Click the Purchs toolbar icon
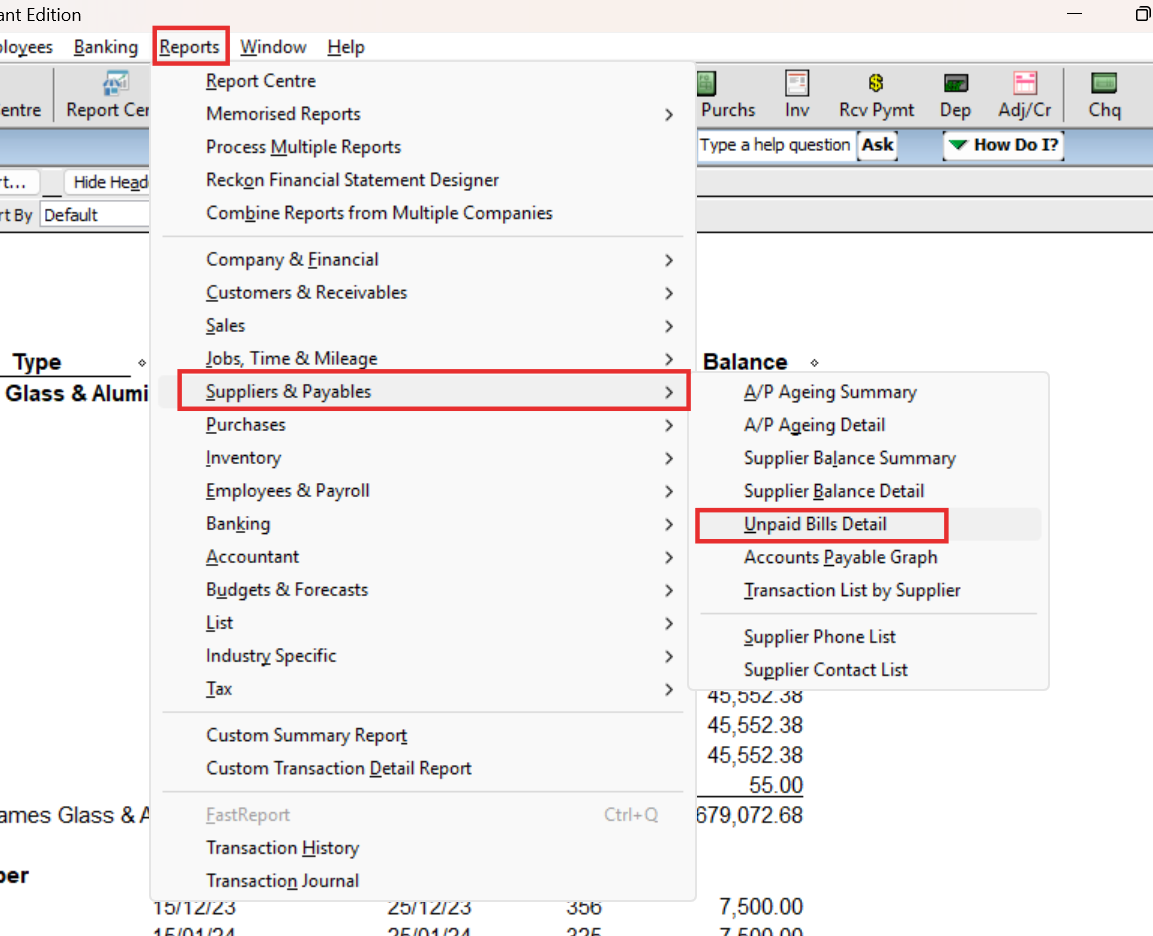 coord(727,95)
